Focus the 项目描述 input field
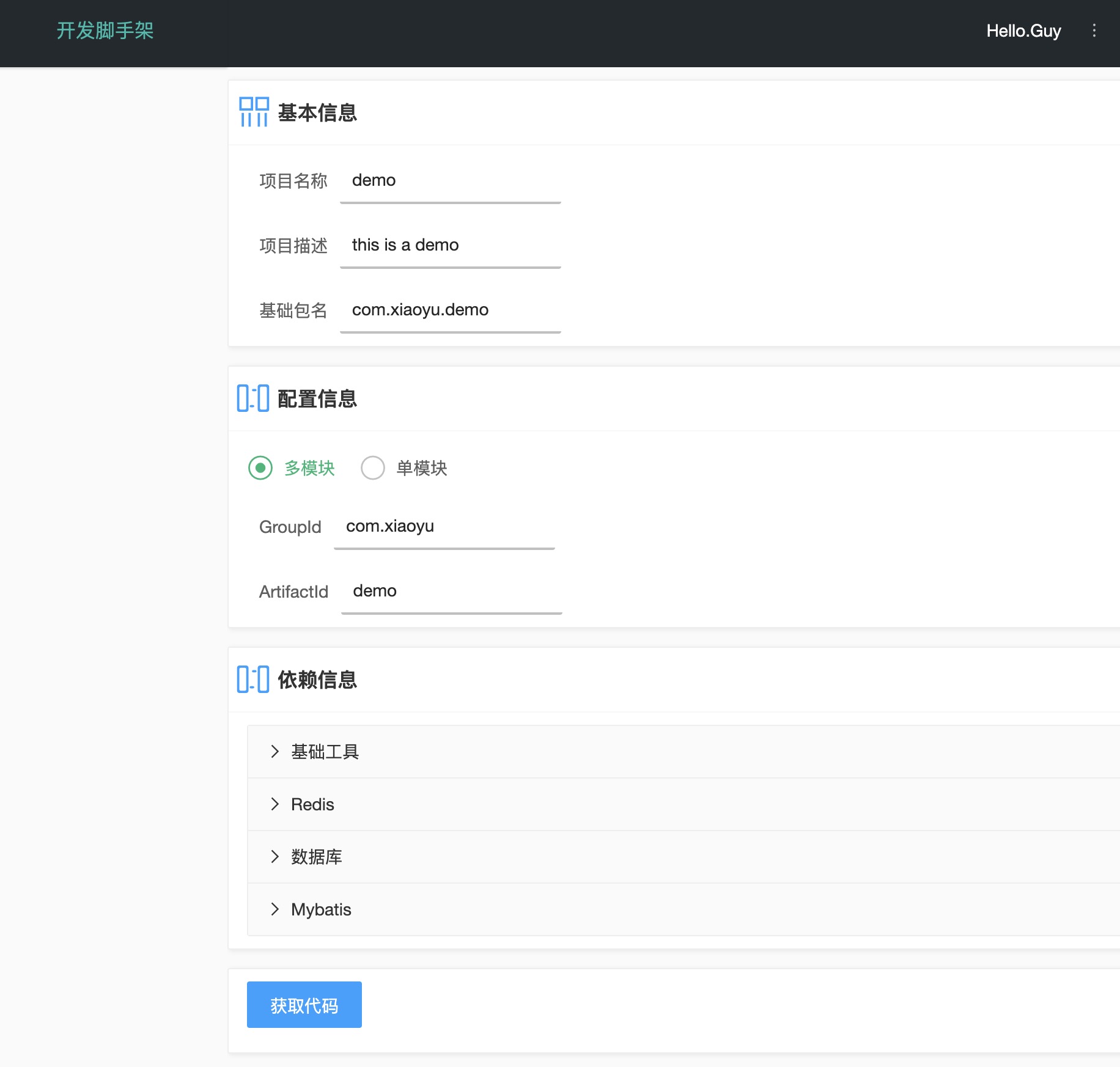This screenshot has height=1067, width=1120. [451, 246]
